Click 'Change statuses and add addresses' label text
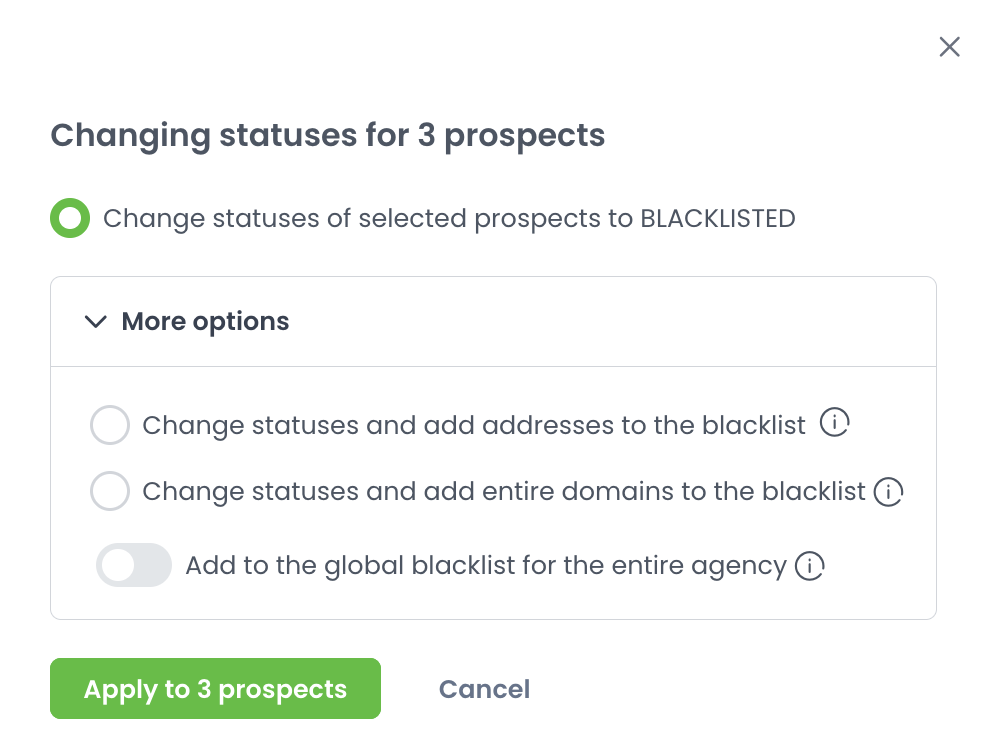1002x750 pixels. (473, 426)
